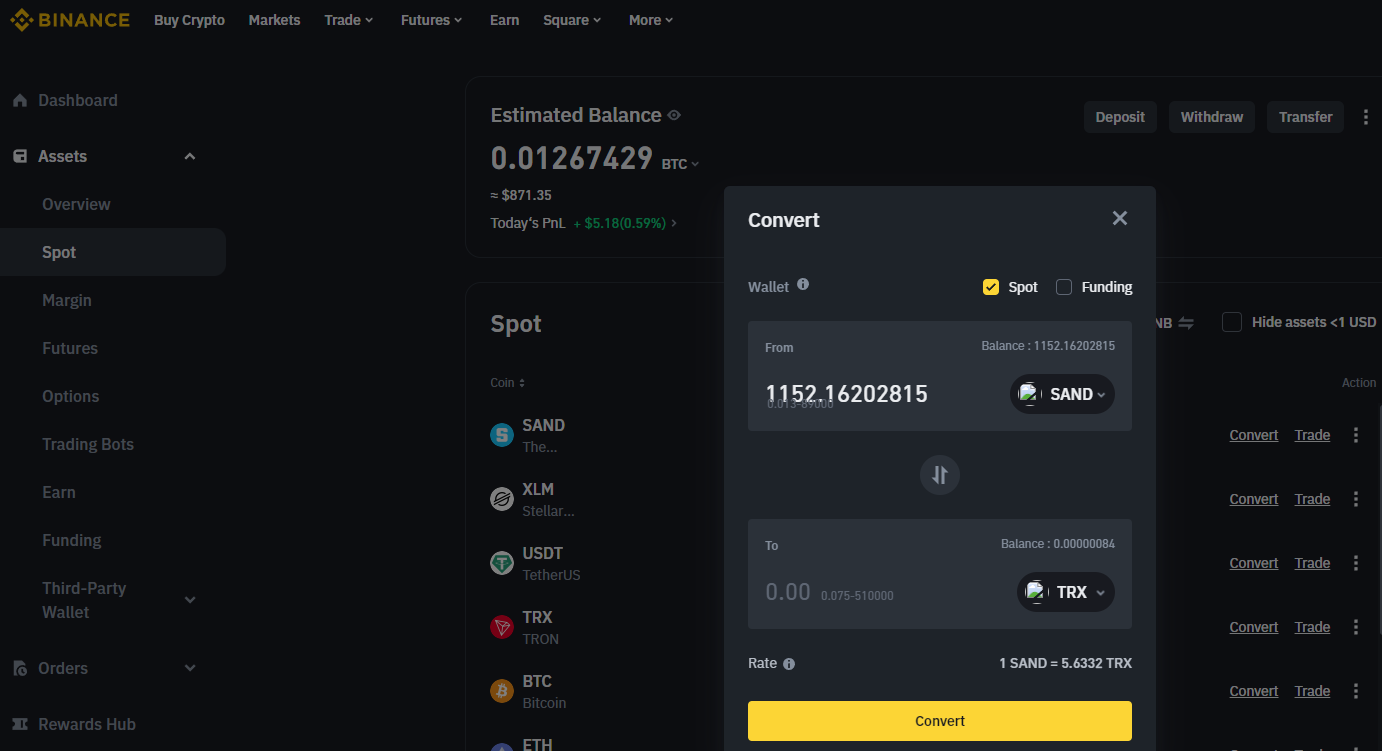Uncheck the Spot wallet checkbox
This screenshot has height=751, width=1382.
[991, 287]
